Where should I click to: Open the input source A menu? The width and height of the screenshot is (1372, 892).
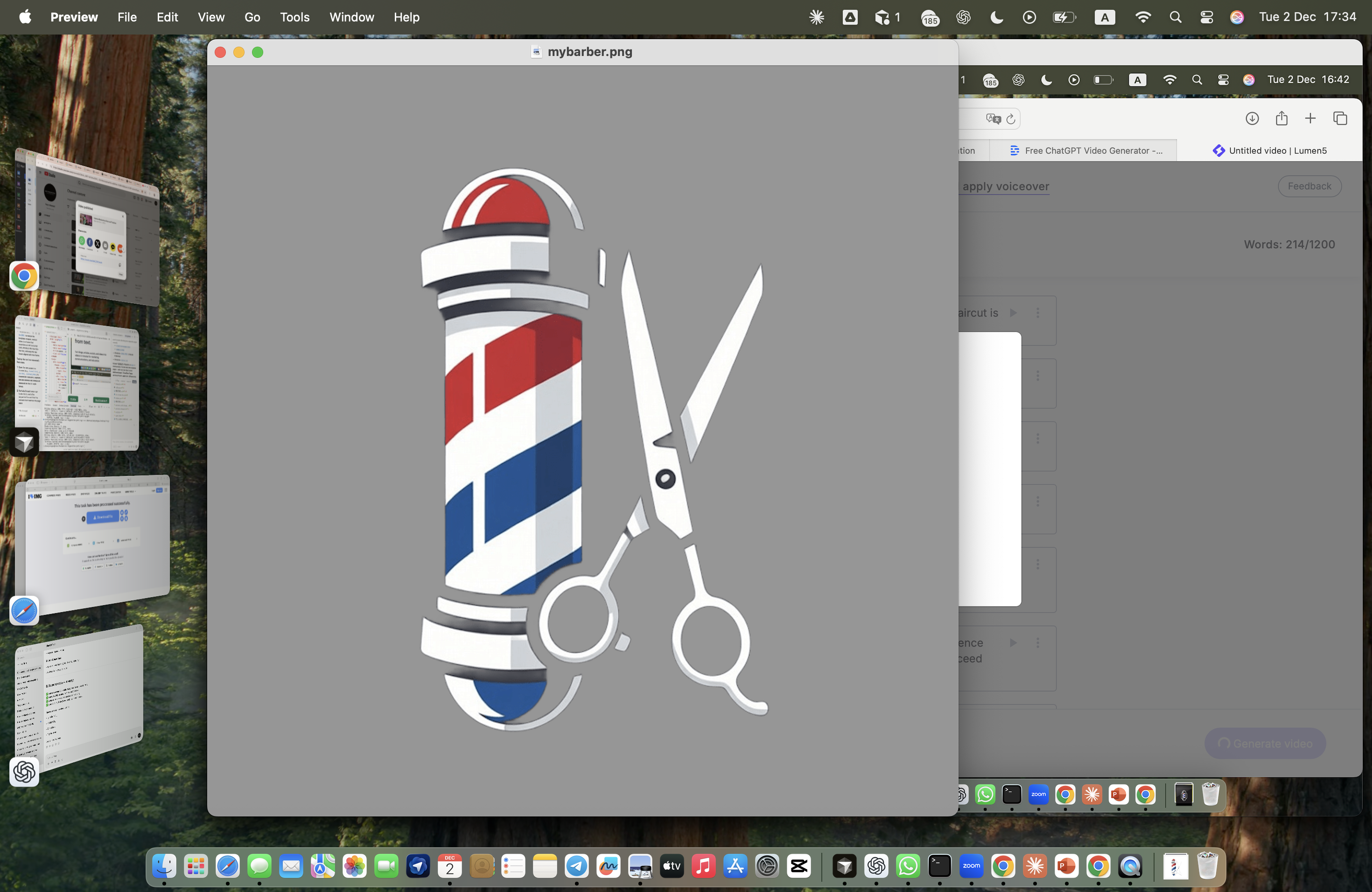(1105, 17)
